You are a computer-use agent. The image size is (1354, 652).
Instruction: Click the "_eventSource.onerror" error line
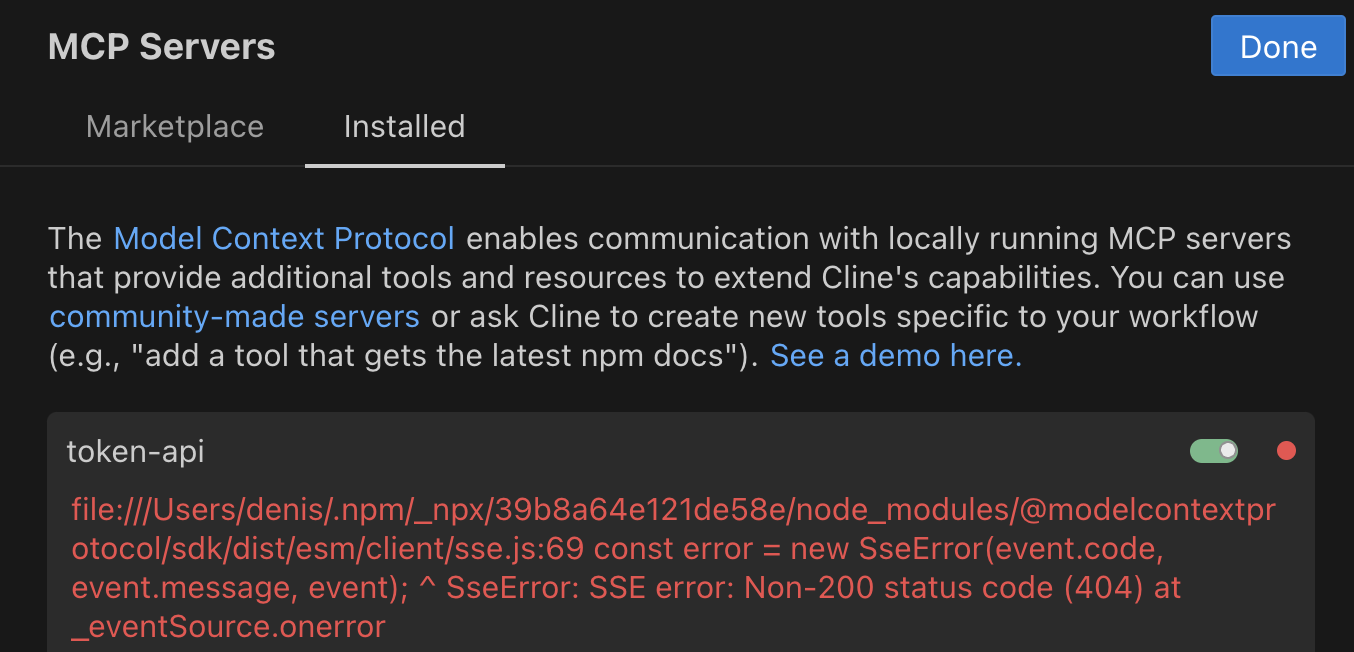[228, 627]
